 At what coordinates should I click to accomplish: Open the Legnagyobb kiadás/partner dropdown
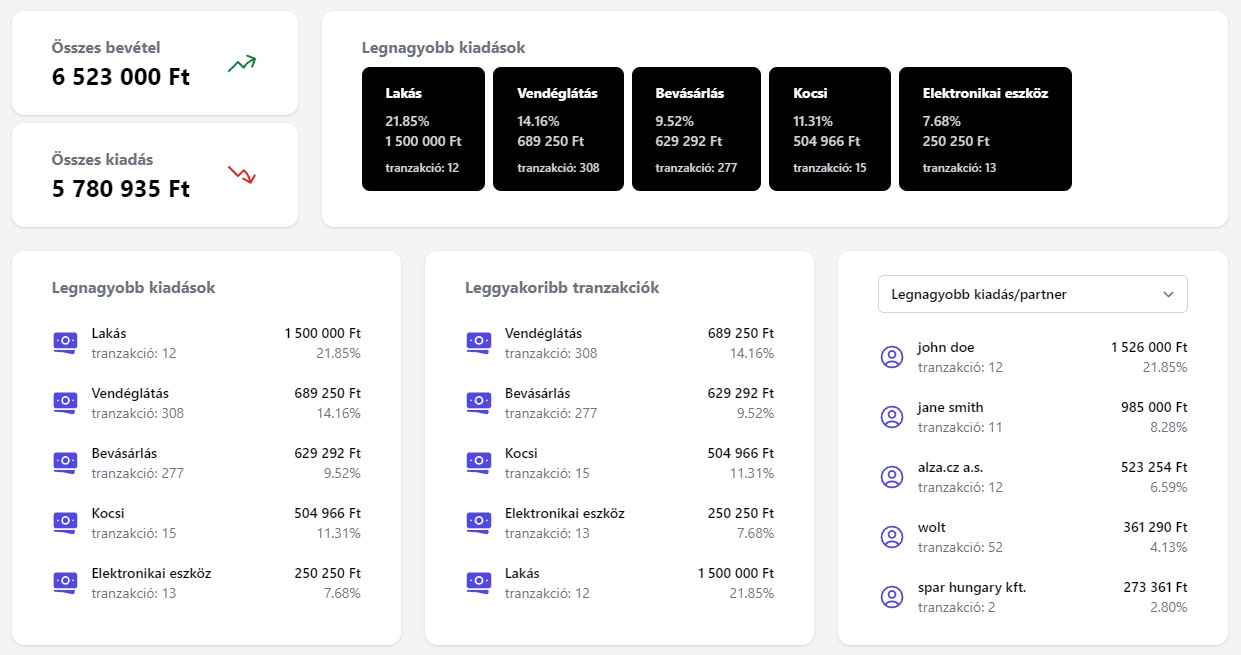coord(1032,294)
